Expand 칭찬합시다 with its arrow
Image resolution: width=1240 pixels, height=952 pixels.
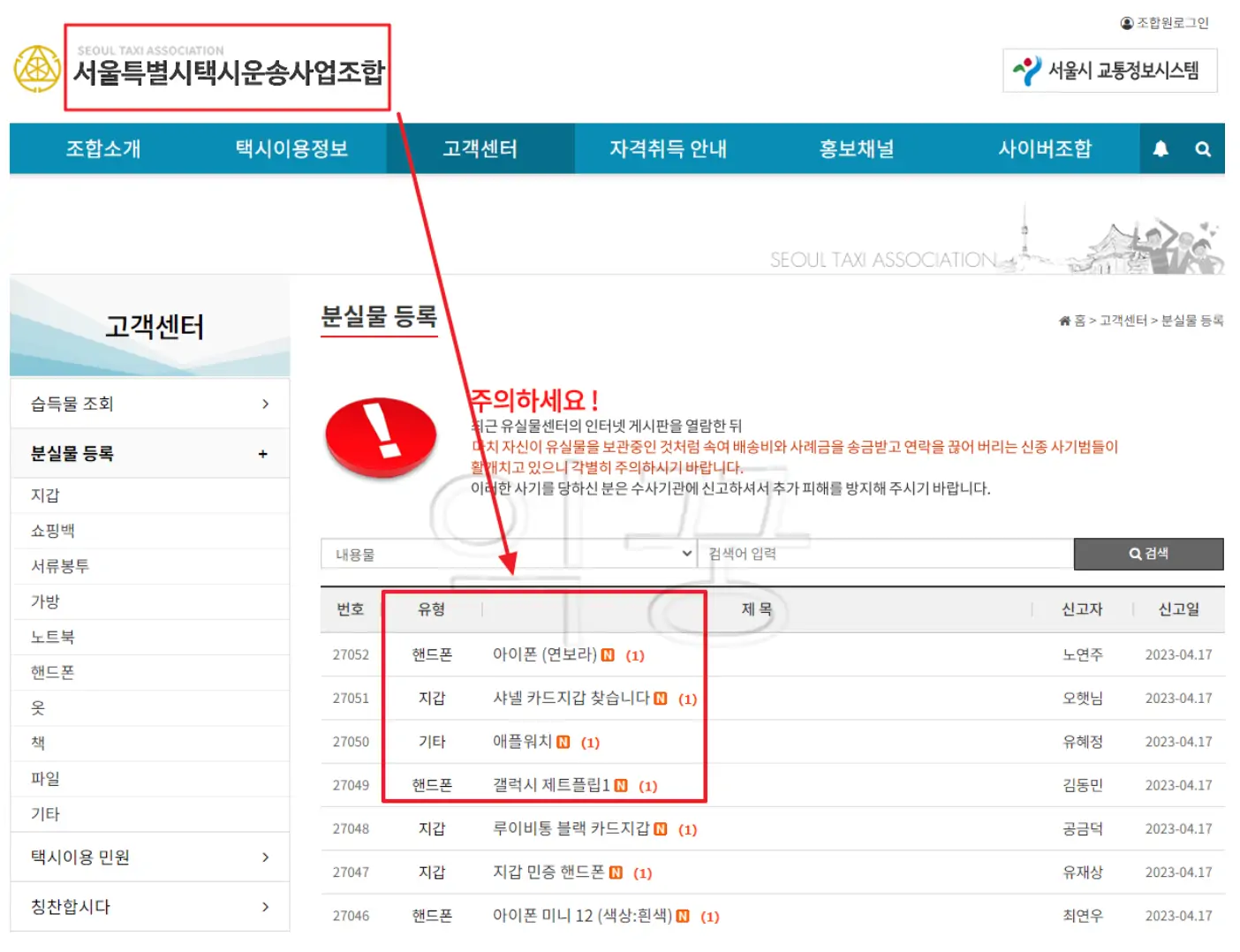(x=264, y=907)
